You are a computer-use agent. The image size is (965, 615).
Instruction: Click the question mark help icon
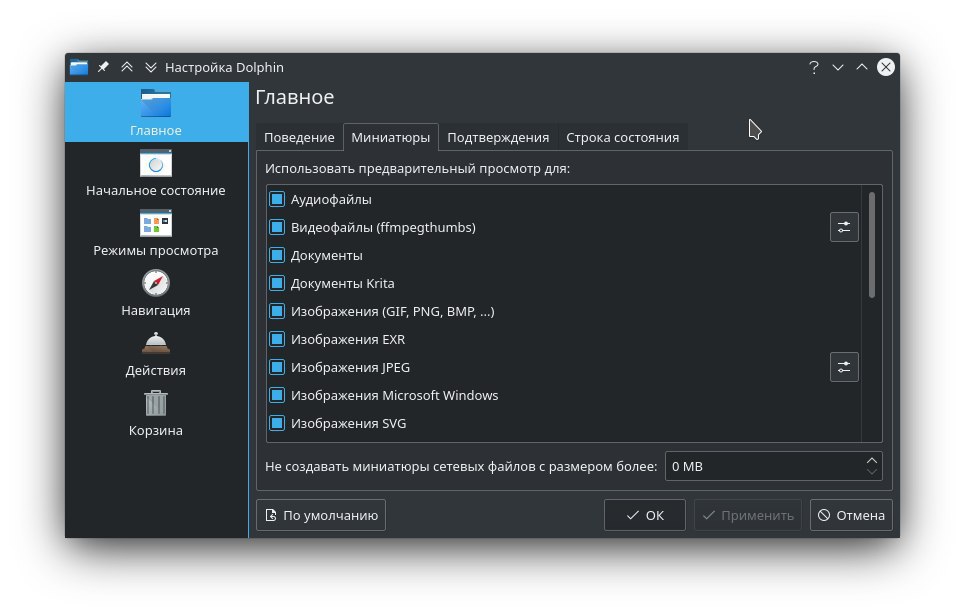[814, 67]
